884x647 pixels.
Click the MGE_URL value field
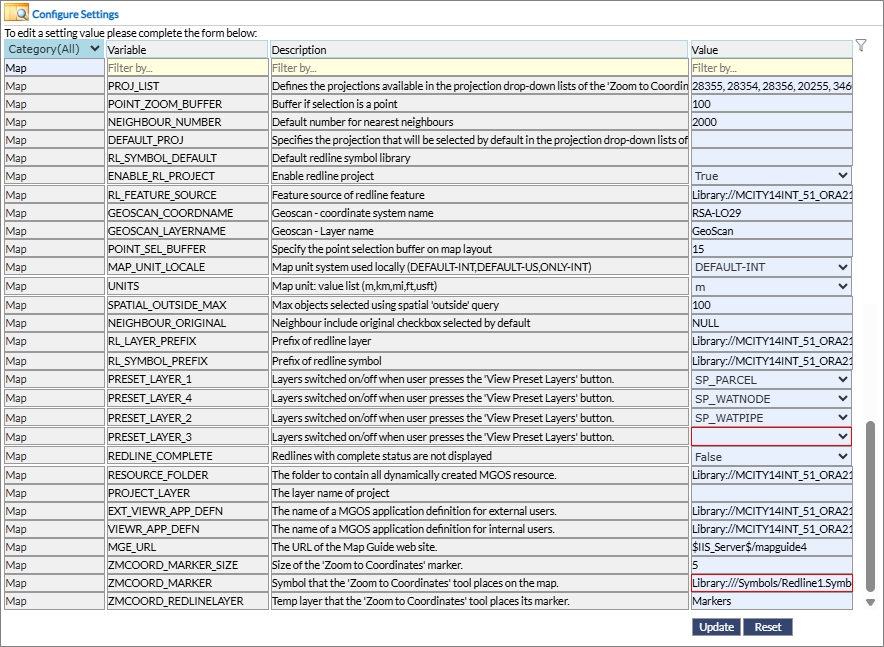(771, 547)
